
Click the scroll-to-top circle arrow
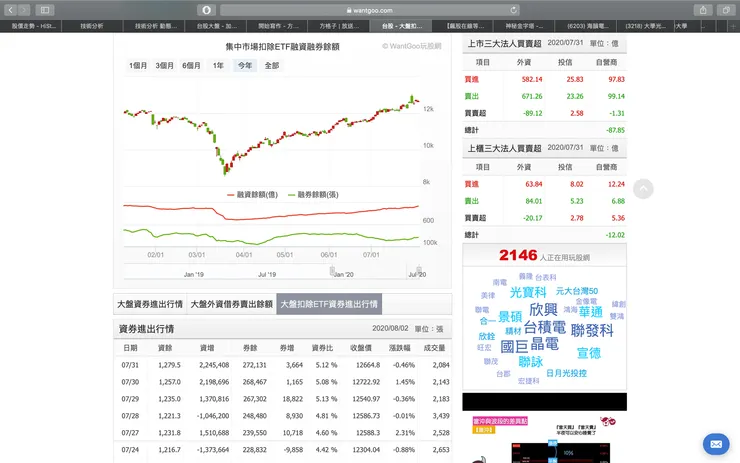click(643, 189)
